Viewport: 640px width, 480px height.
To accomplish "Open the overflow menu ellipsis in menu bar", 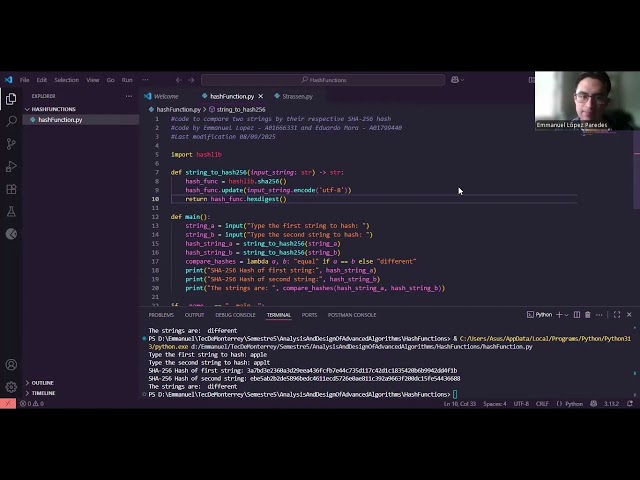I will point(145,80).
